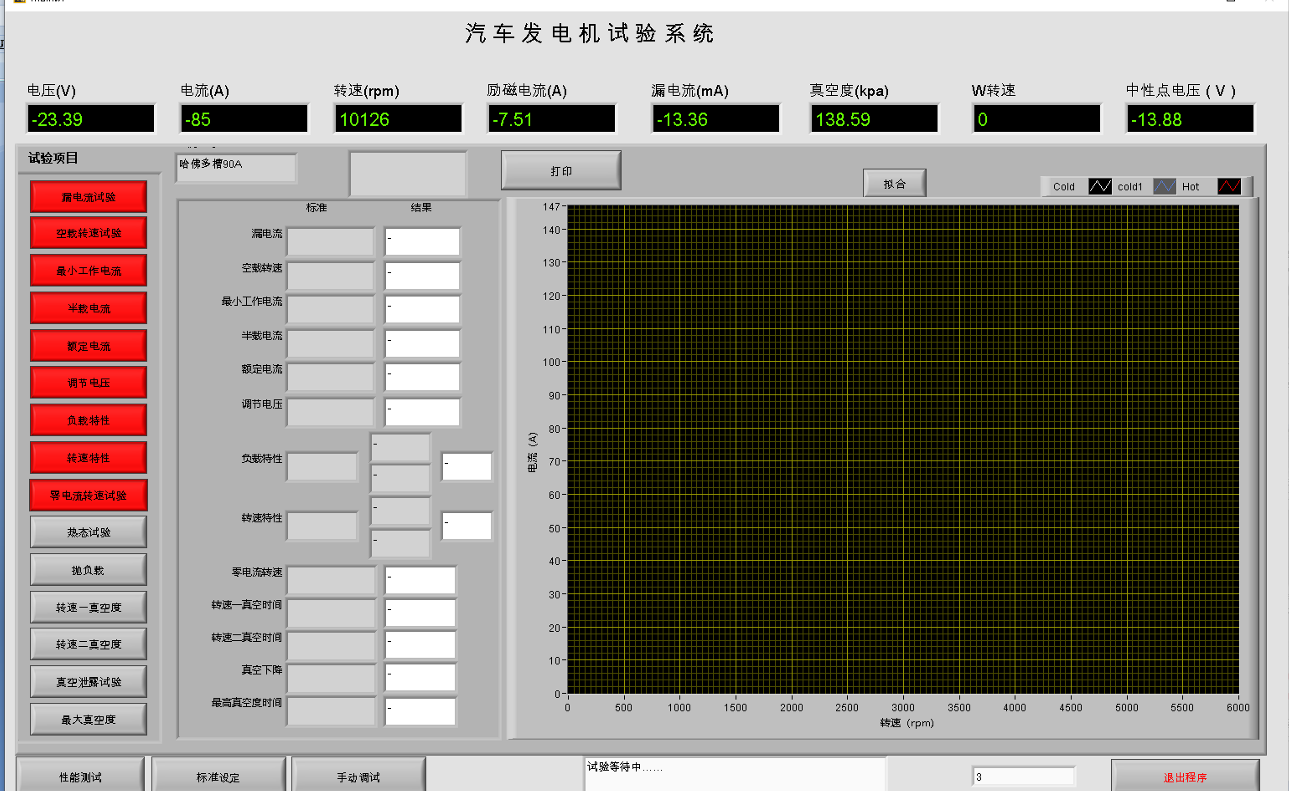Click the 打印 print button

[561, 170]
